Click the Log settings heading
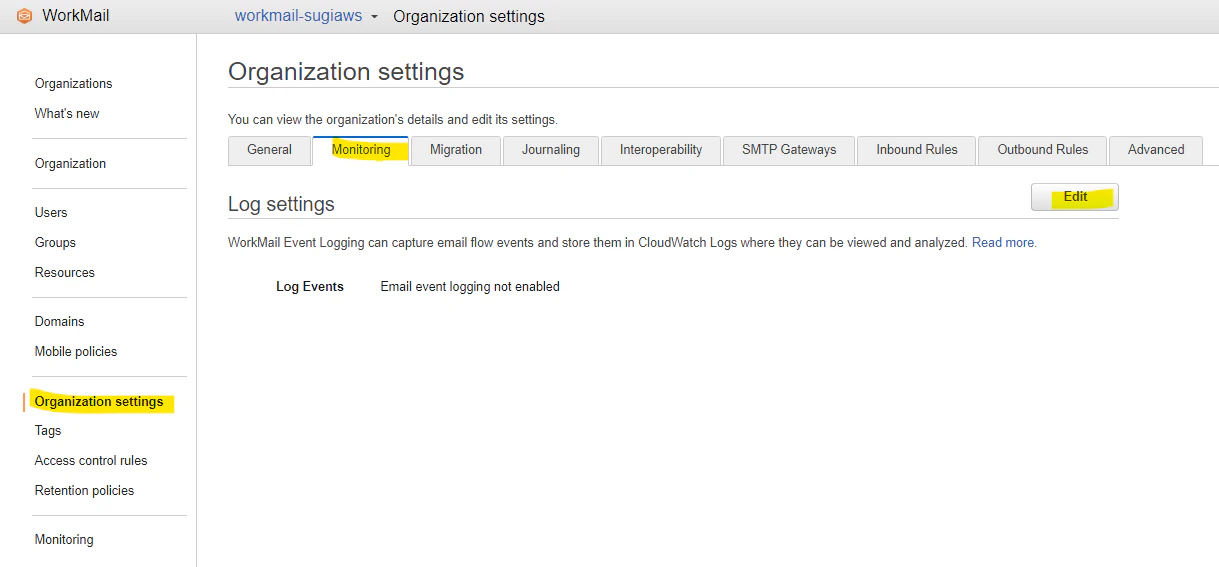Screen dimensions: 1219x567 pos(281,204)
